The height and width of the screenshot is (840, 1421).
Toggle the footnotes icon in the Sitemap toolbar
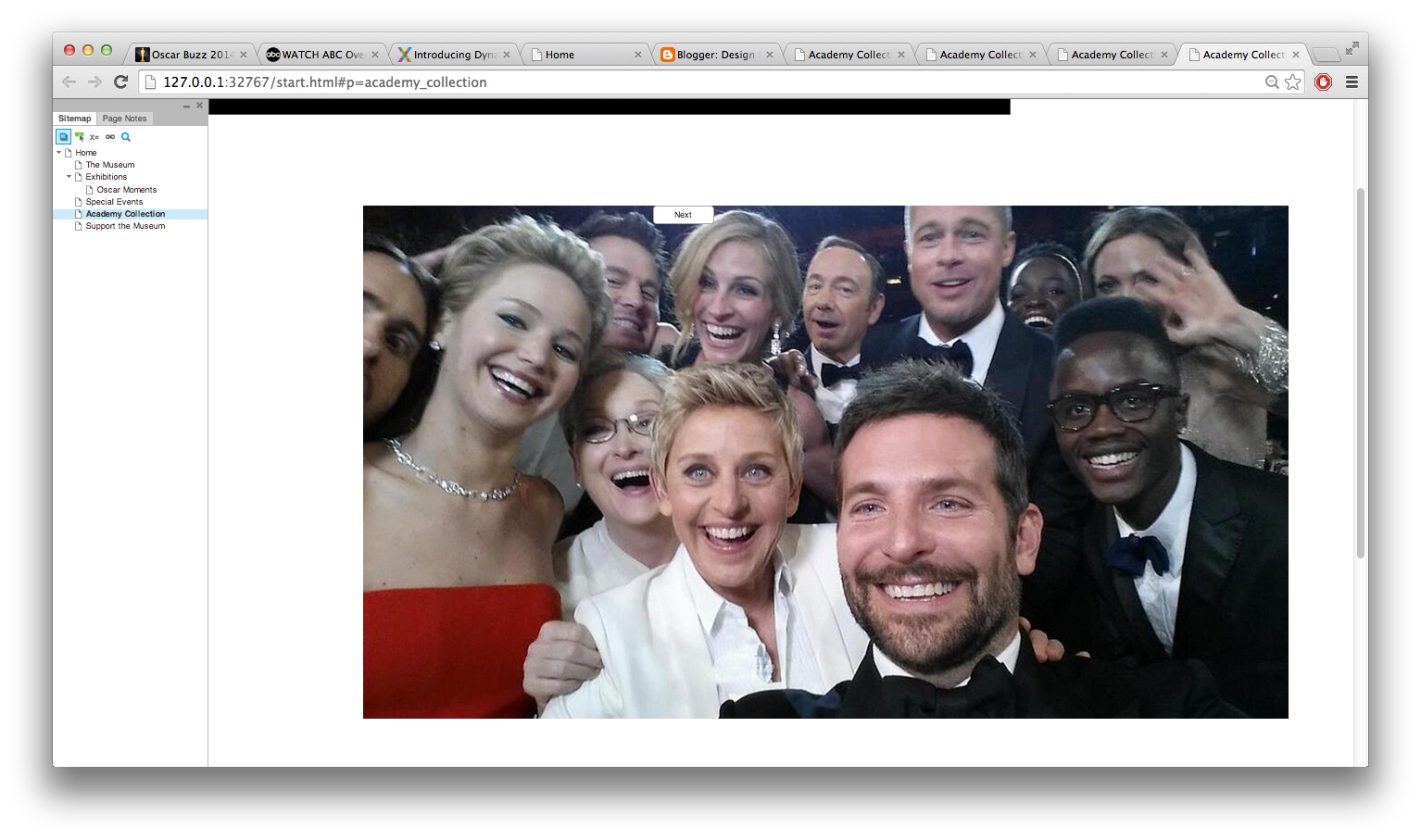pos(63,137)
